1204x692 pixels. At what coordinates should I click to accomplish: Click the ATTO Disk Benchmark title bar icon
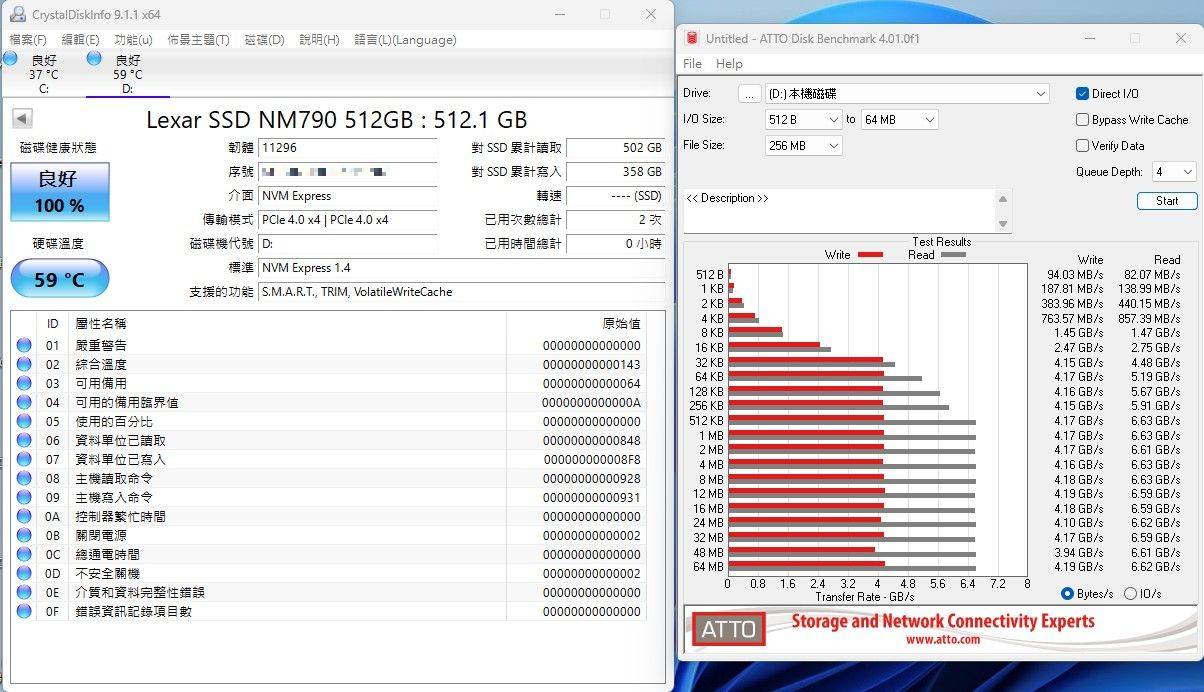[x=691, y=38]
